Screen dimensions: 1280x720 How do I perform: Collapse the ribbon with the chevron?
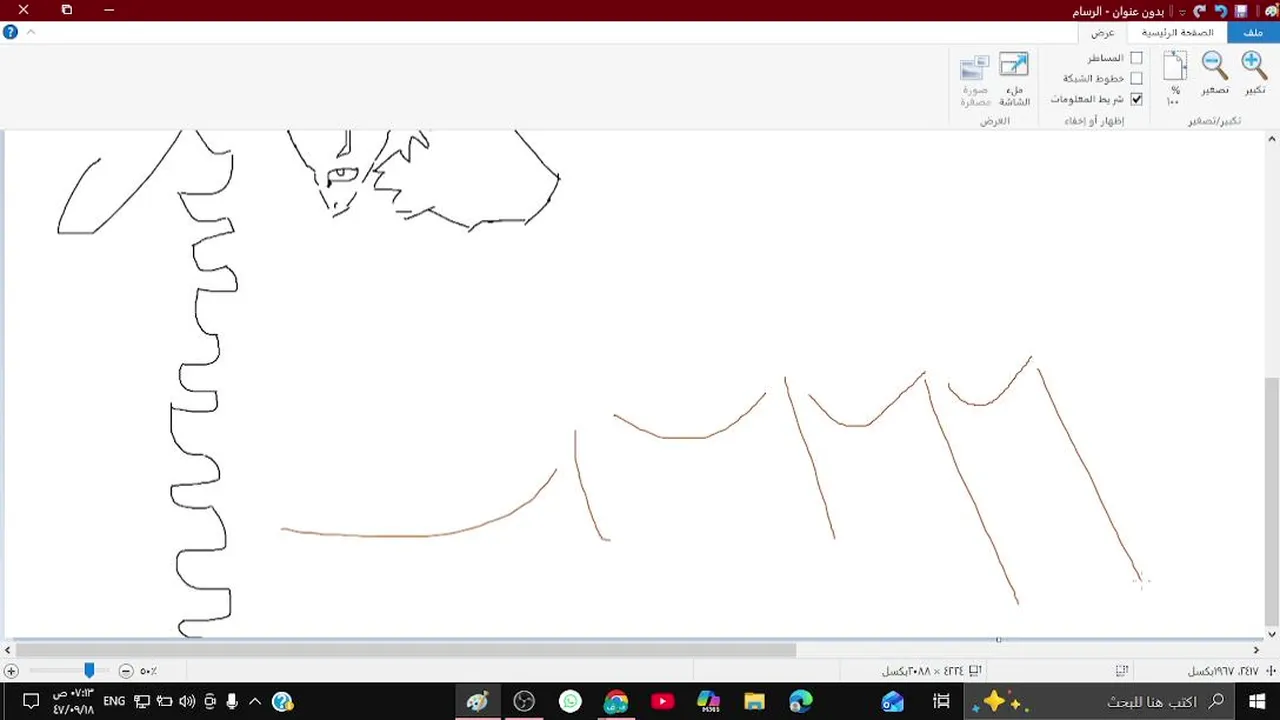click(x=31, y=32)
